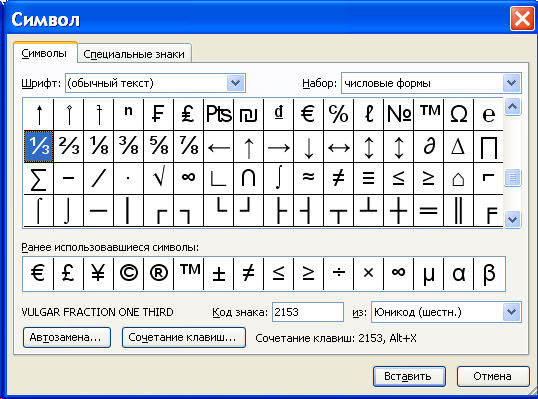Viewport: 538px width, 399px height.
Task: Pick the beta β recently used symbol
Action: [489, 274]
